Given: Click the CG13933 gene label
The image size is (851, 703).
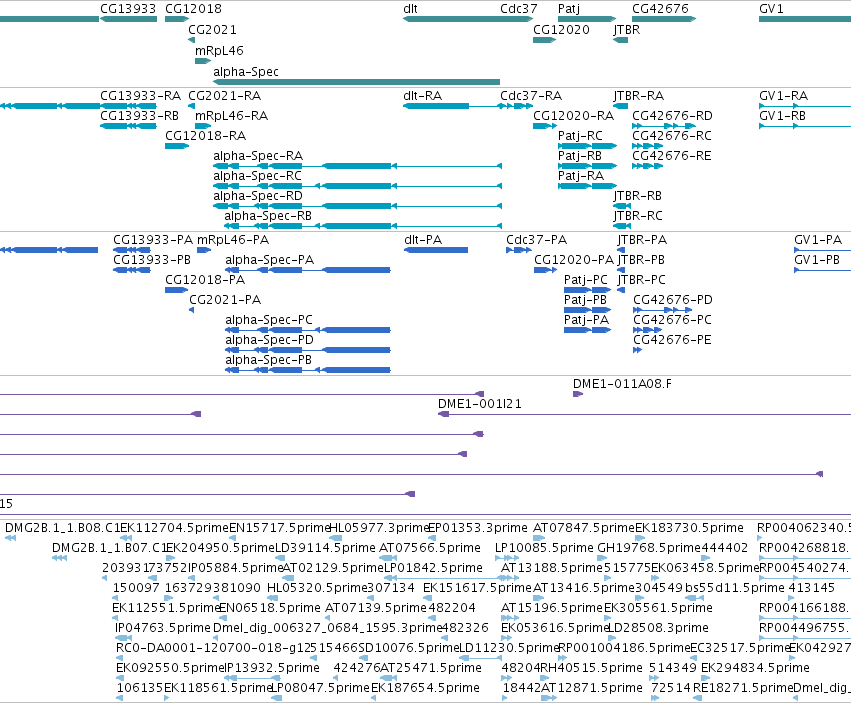Looking at the screenshot, I should [x=128, y=9].
